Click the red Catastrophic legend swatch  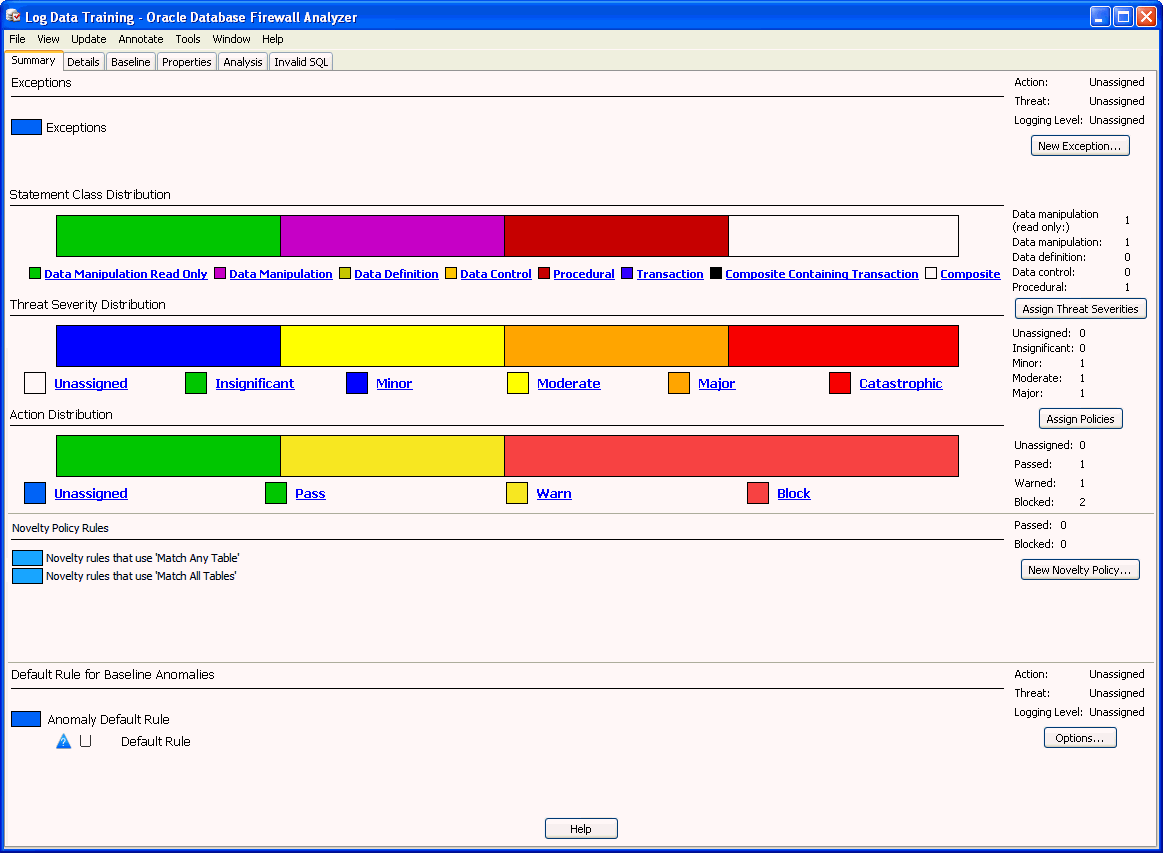click(x=840, y=383)
